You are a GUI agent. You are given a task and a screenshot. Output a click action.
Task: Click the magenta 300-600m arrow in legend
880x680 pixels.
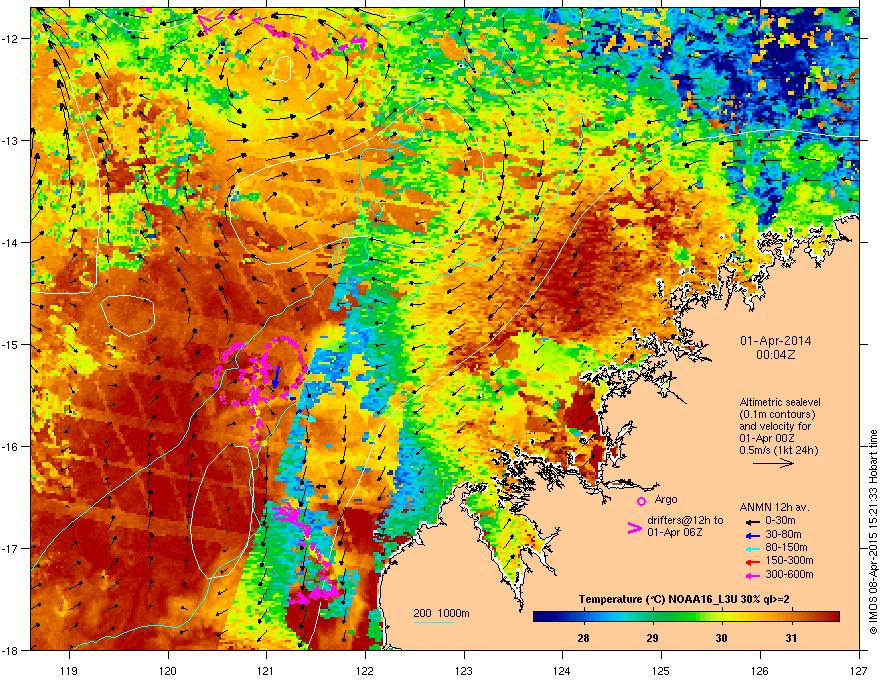tap(752, 575)
